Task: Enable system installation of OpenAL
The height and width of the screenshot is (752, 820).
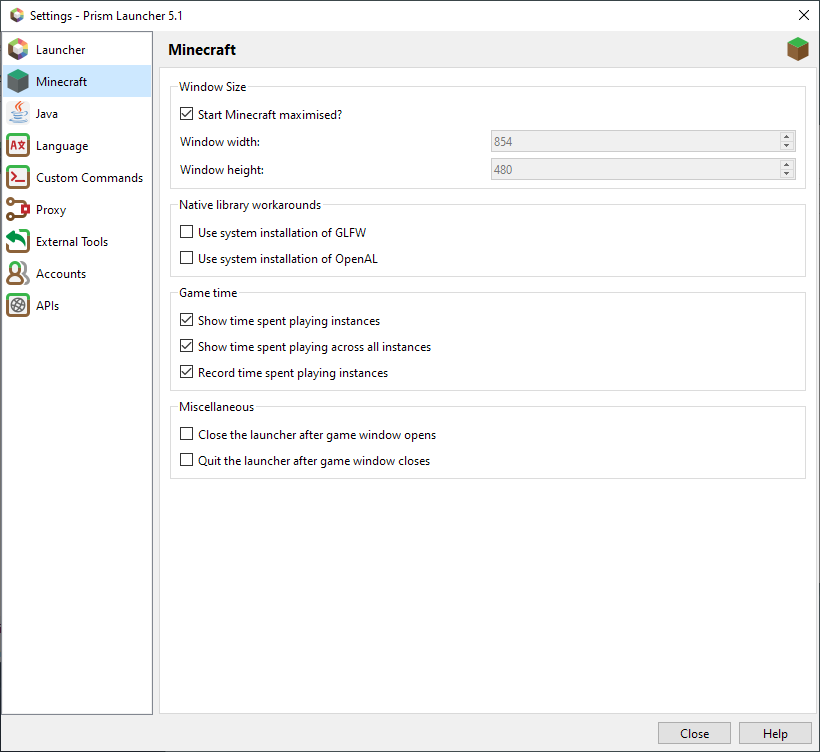Action: (x=186, y=258)
